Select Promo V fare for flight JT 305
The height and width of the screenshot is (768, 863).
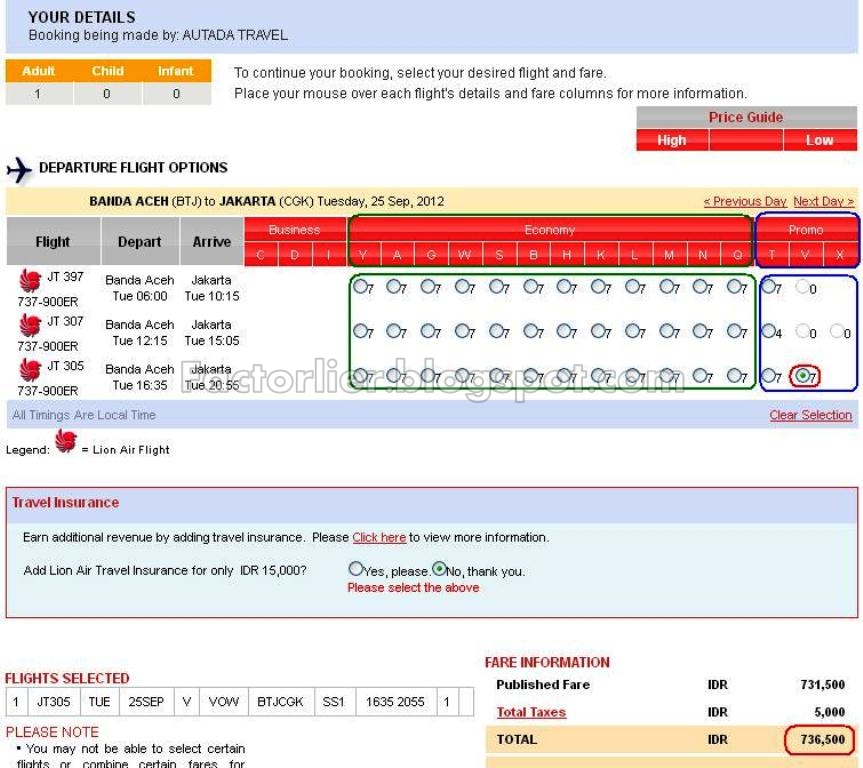tap(802, 375)
